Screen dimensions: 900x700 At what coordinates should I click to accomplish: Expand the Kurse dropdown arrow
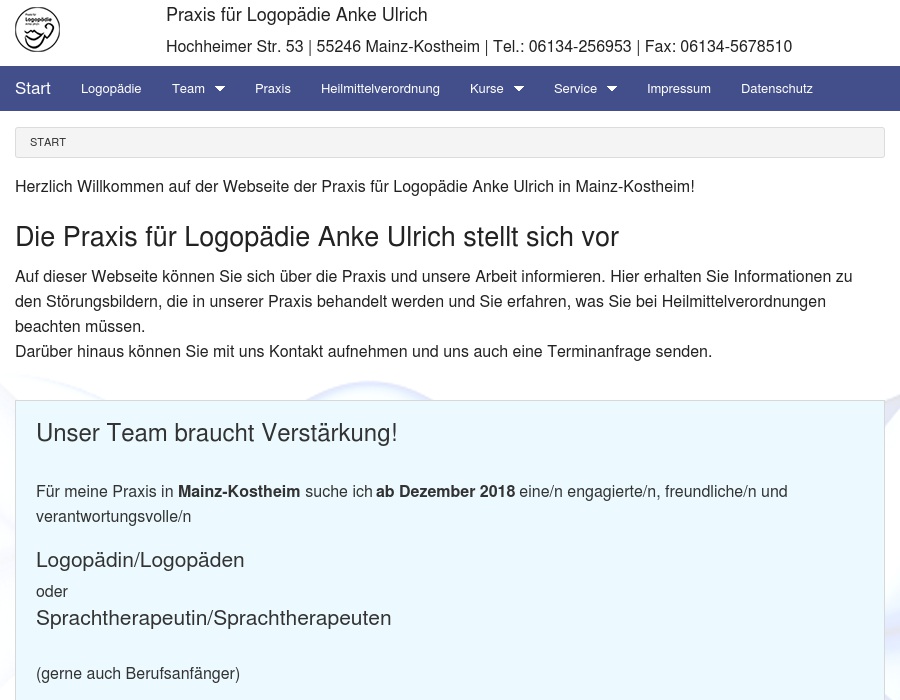click(x=519, y=88)
